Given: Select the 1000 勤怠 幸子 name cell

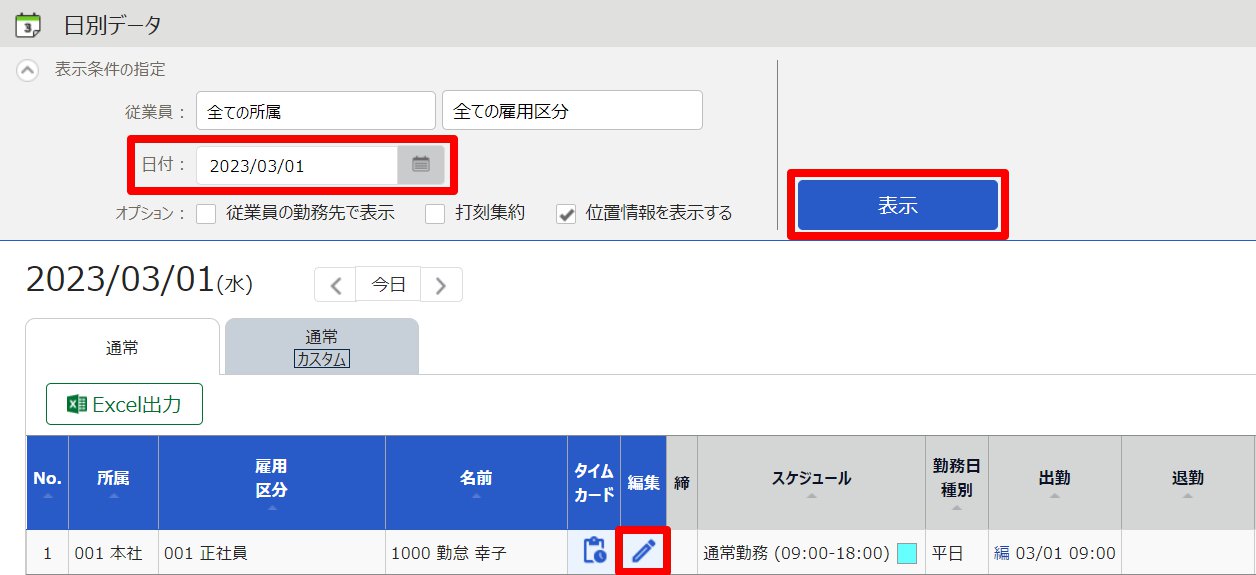Looking at the screenshot, I should pyautogui.click(x=476, y=553).
